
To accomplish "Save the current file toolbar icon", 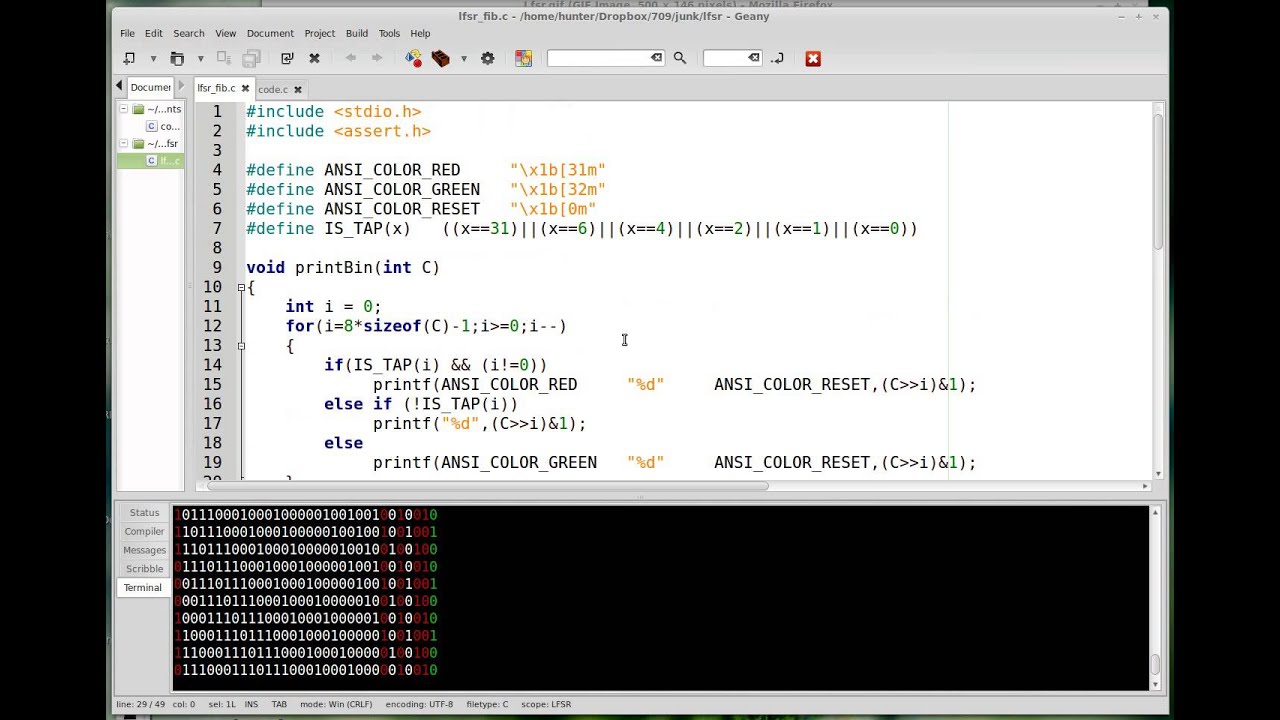I will click(x=224, y=58).
